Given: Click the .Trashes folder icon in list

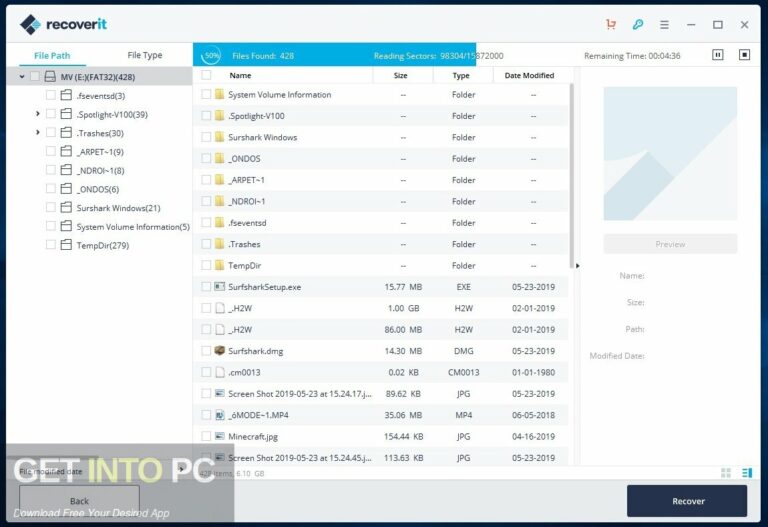Looking at the screenshot, I should [219, 243].
